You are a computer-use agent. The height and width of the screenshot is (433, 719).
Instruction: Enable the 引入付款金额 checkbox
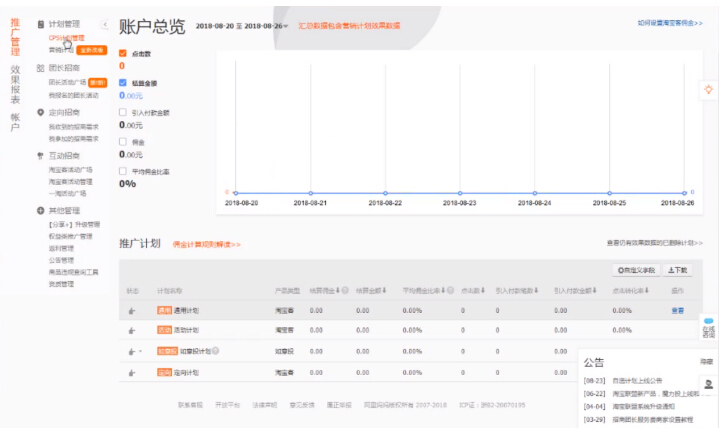click(123, 112)
